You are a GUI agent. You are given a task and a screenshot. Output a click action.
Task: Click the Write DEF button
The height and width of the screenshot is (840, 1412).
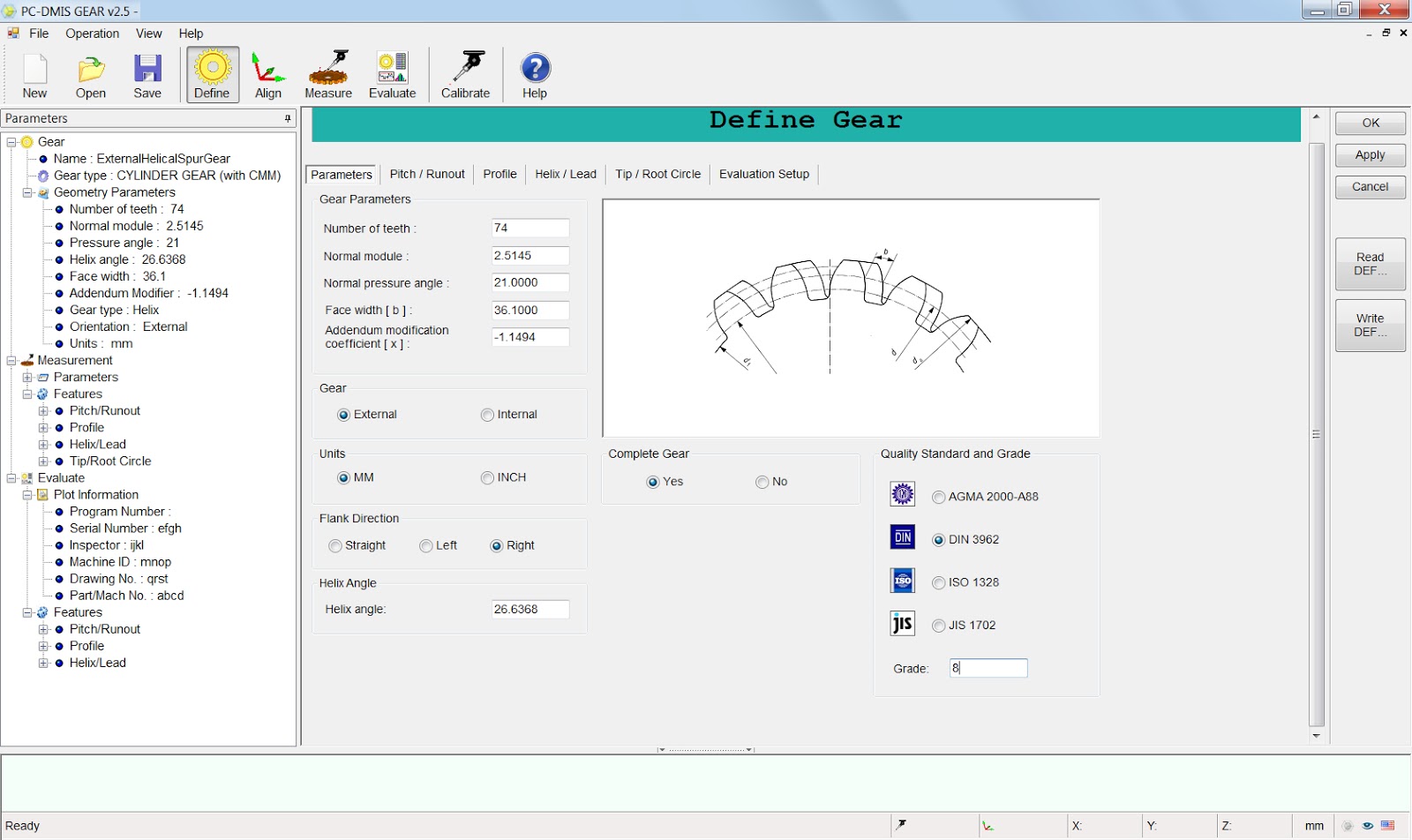pyautogui.click(x=1371, y=326)
